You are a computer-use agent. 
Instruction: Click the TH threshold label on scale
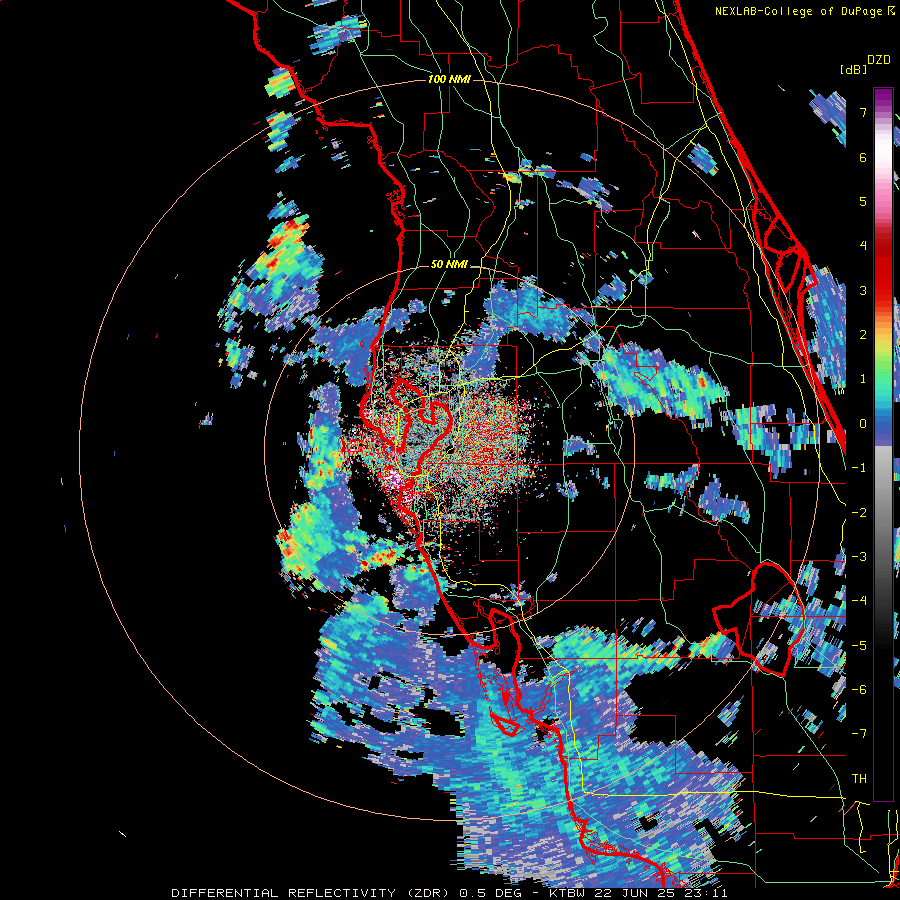(859, 779)
